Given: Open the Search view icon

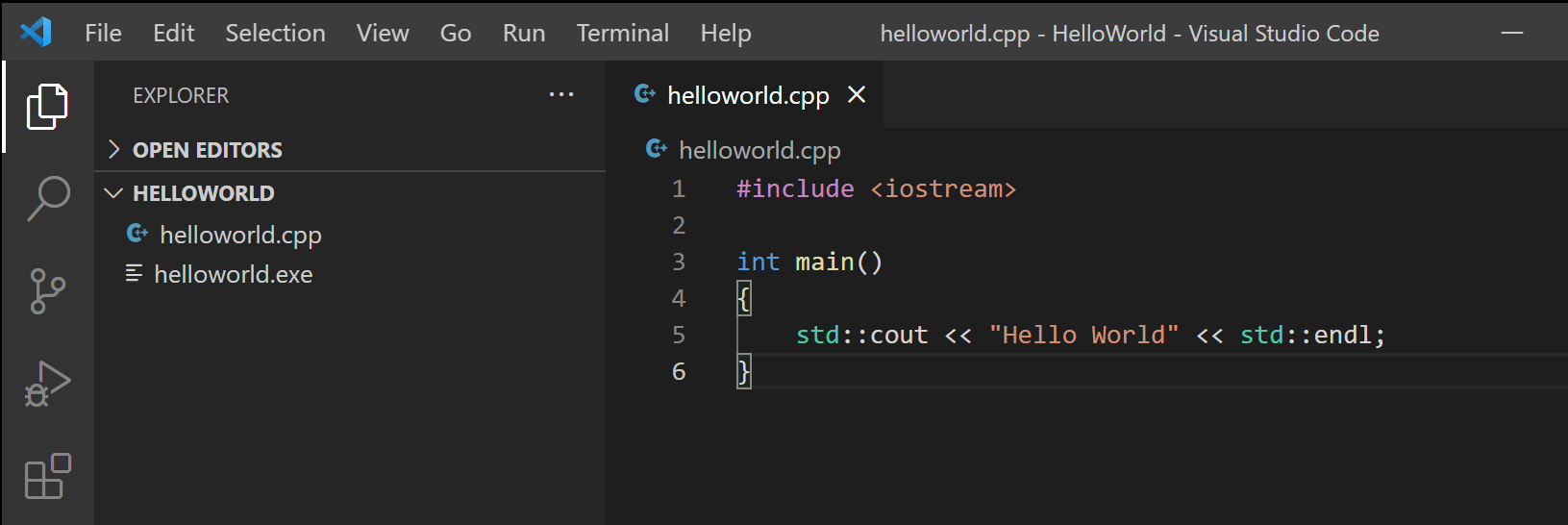Looking at the screenshot, I should [47, 198].
